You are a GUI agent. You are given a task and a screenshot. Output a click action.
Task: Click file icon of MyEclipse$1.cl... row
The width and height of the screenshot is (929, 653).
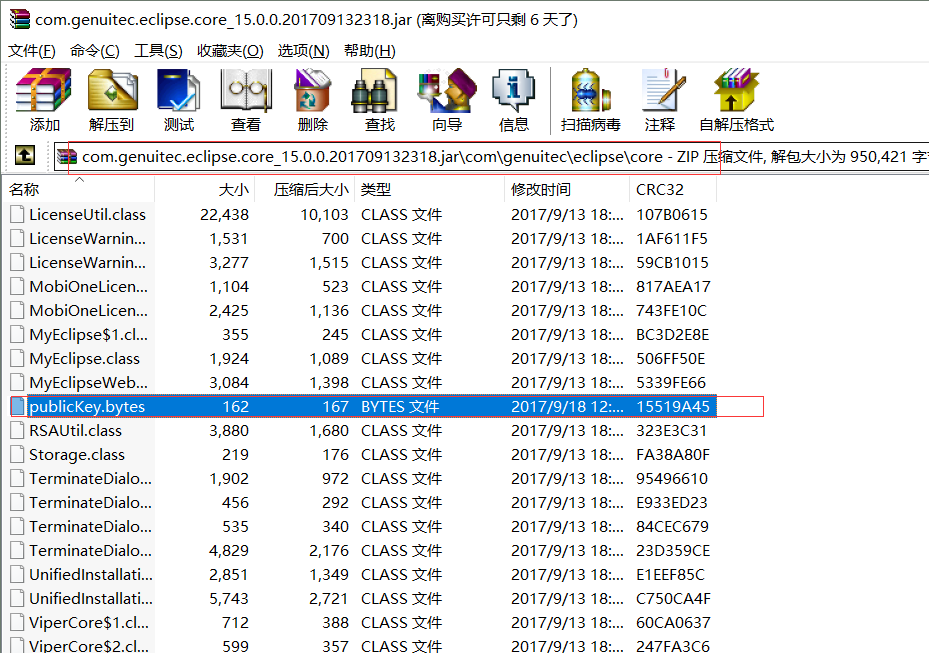click(x=18, y=335)
